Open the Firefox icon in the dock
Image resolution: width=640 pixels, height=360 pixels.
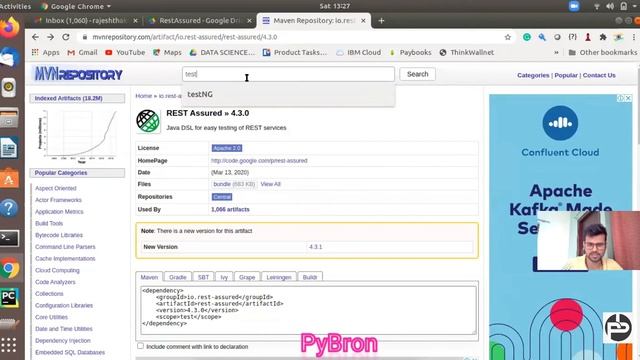[x=9, y=28]
